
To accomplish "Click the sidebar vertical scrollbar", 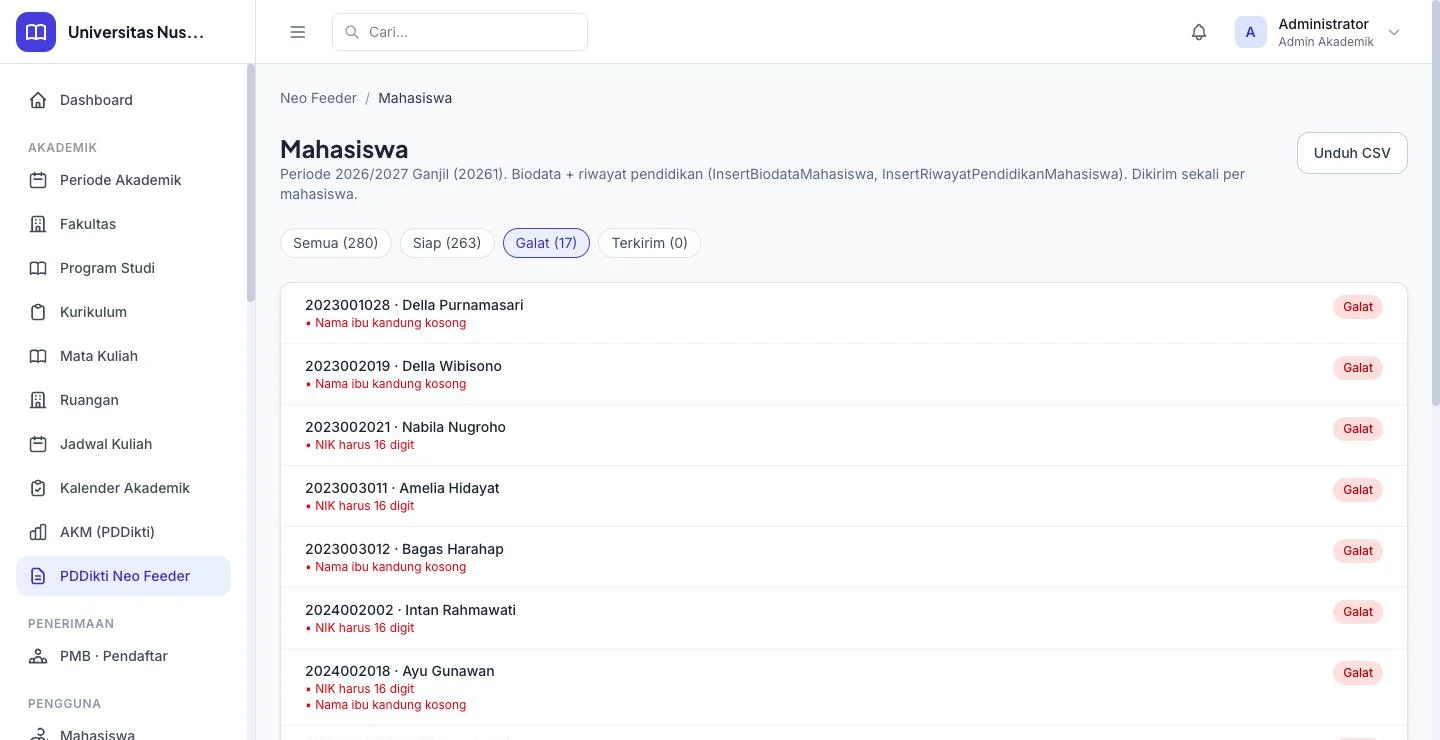I will pyautogui.click(x=251, y=183).
